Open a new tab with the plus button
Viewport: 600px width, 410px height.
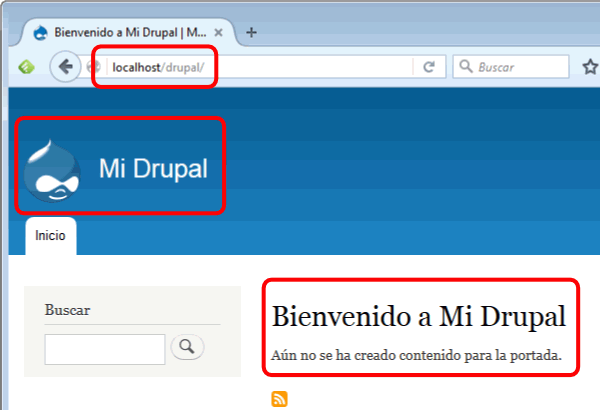[251, 33]
